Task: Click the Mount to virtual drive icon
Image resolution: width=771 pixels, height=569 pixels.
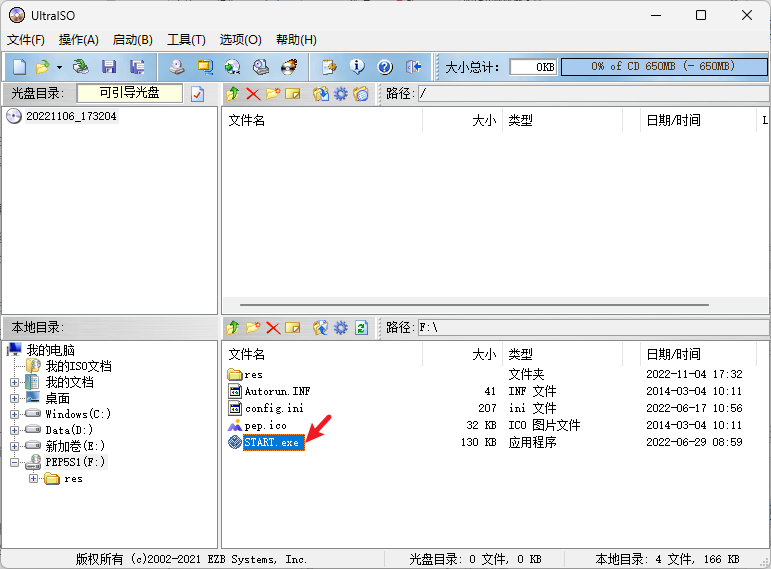Action: point(261,67)
